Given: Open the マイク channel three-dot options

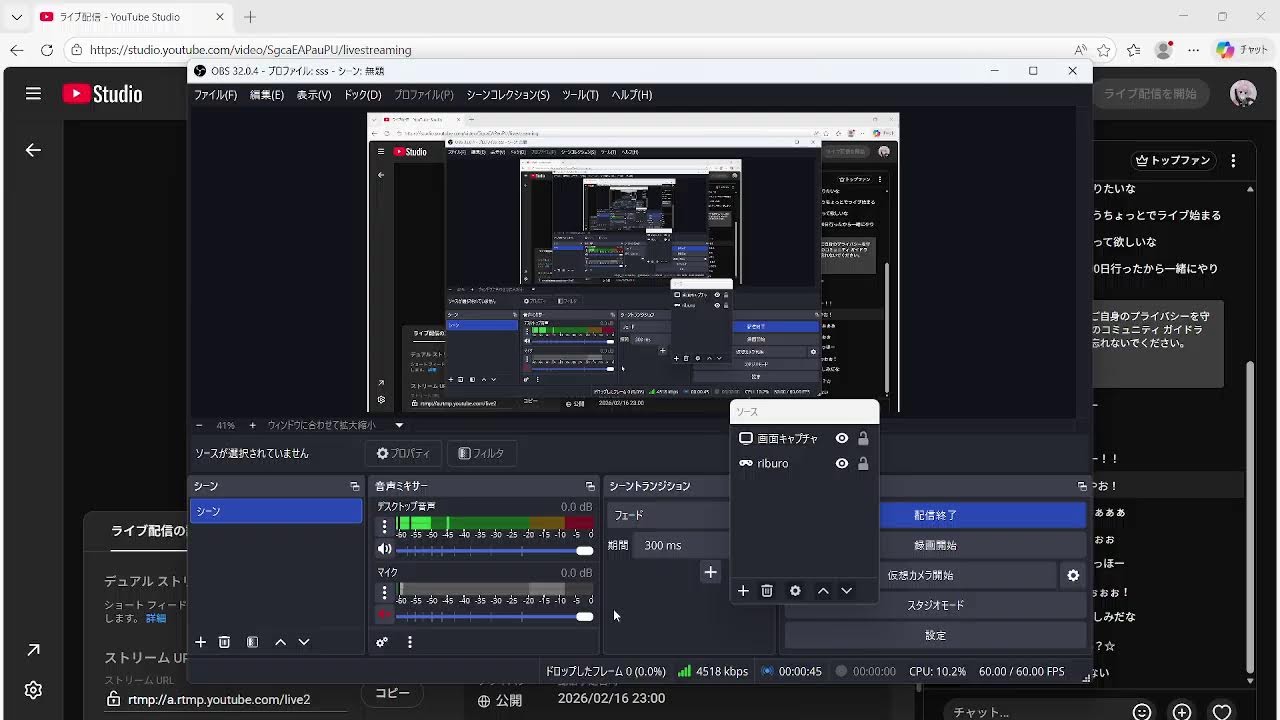Looking at the screenshot, I should click(384, 592).
